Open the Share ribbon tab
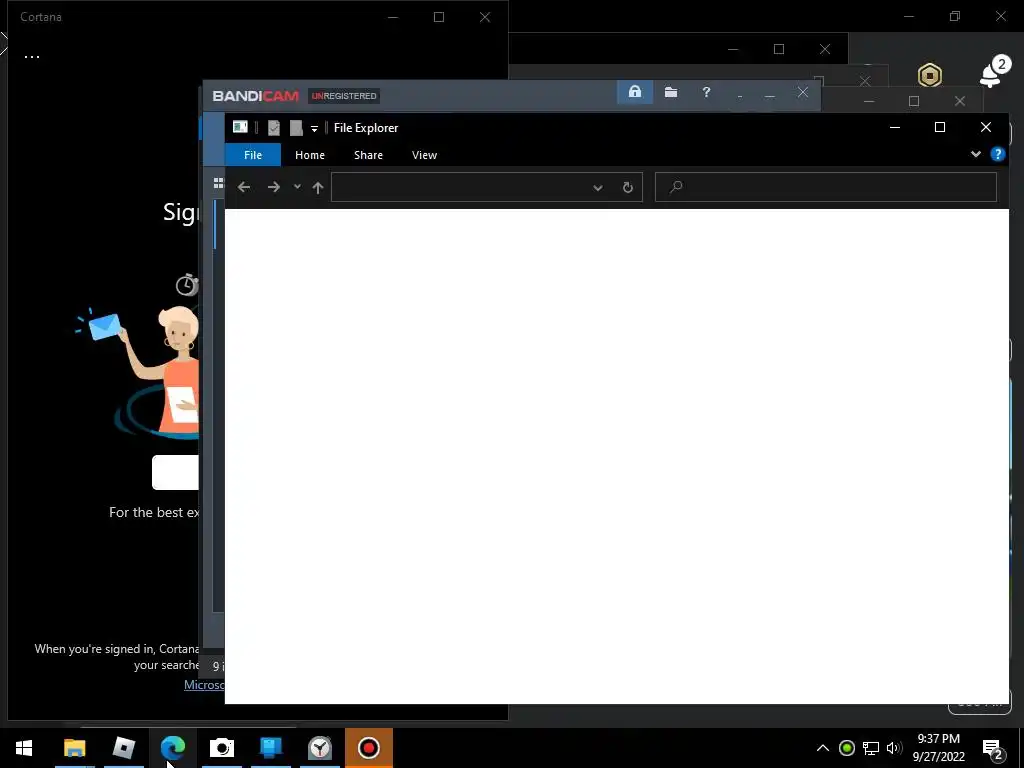Viewport: 1024px width, 768px height. click(368, 155)
